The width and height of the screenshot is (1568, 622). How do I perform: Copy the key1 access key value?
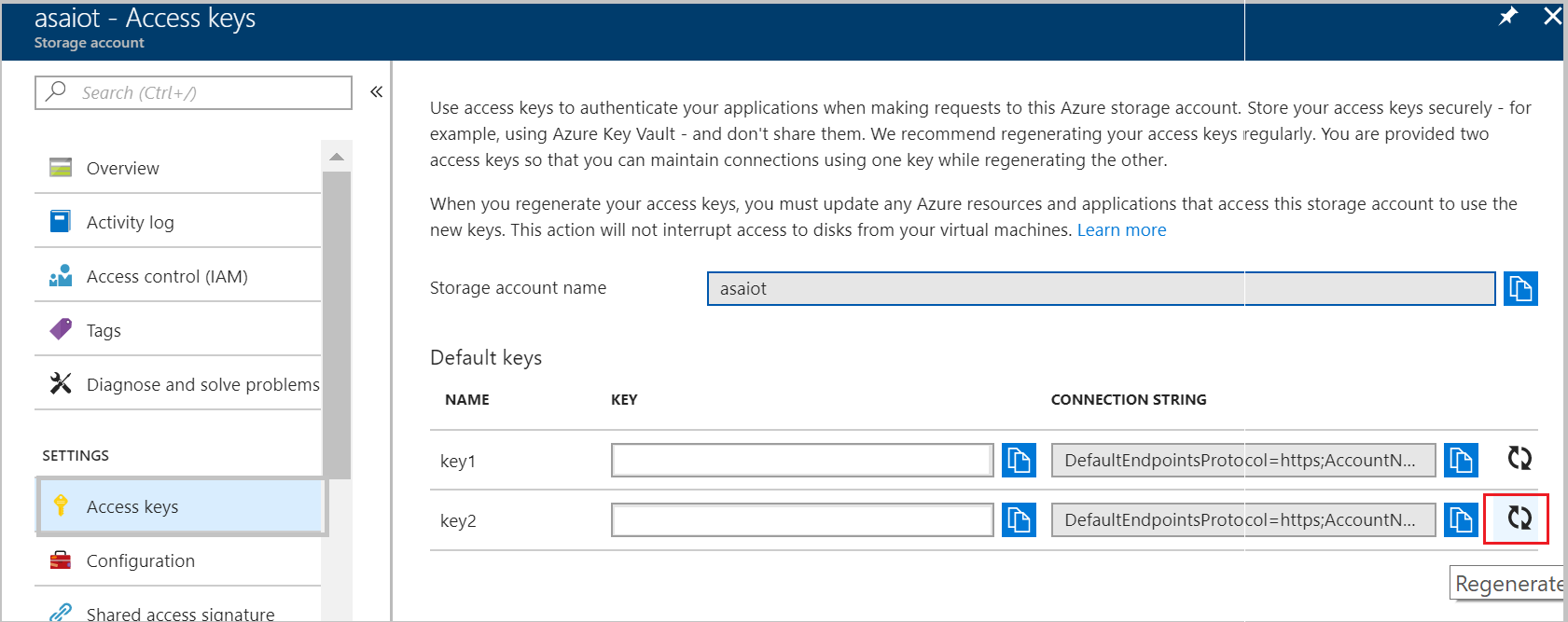[x=1019, y=460]
